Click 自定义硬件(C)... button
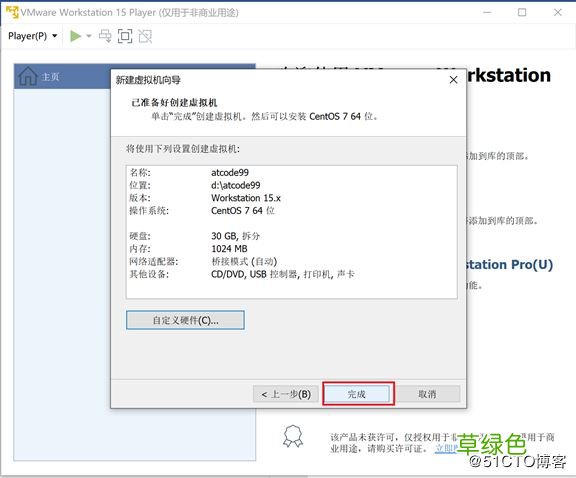This screenshot has width=576, height=478. point(185,320)
